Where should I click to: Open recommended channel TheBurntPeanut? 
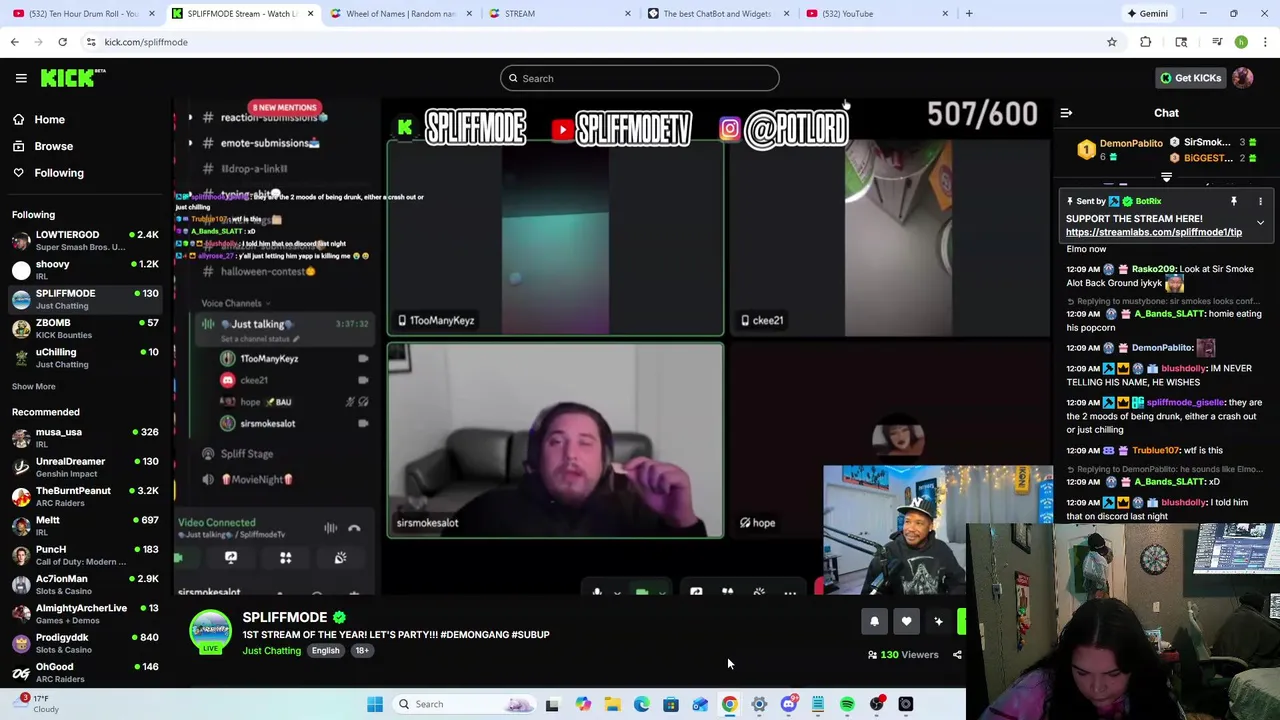pos(84,496)
